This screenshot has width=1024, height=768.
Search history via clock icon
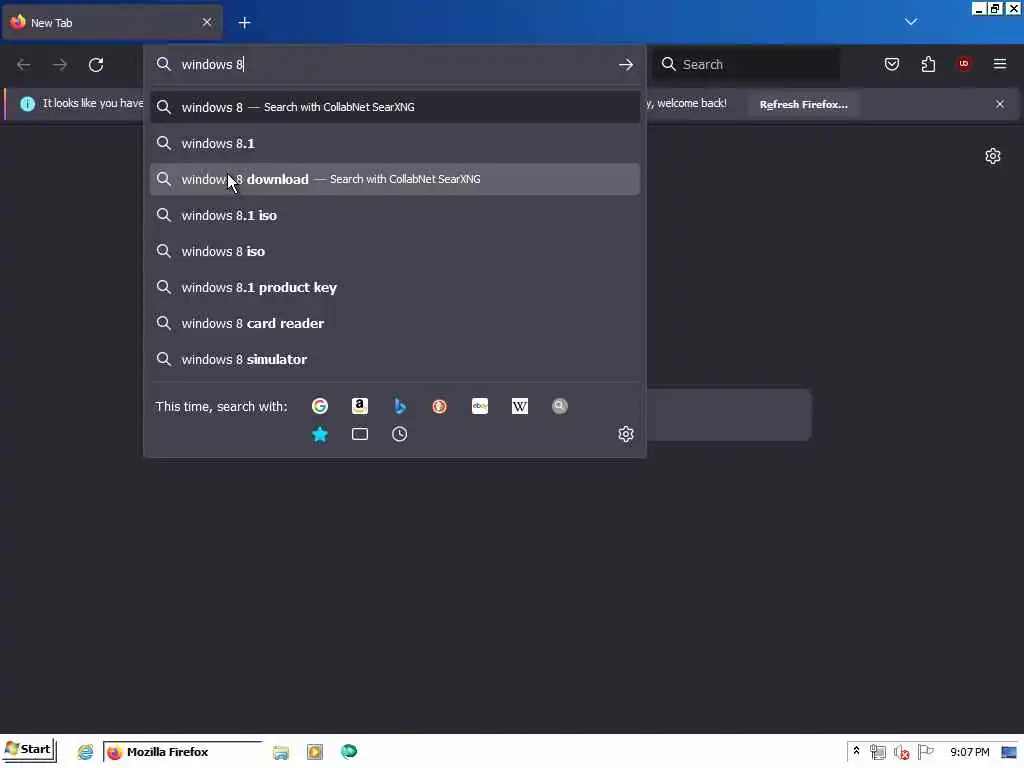[x=400, y=434]
